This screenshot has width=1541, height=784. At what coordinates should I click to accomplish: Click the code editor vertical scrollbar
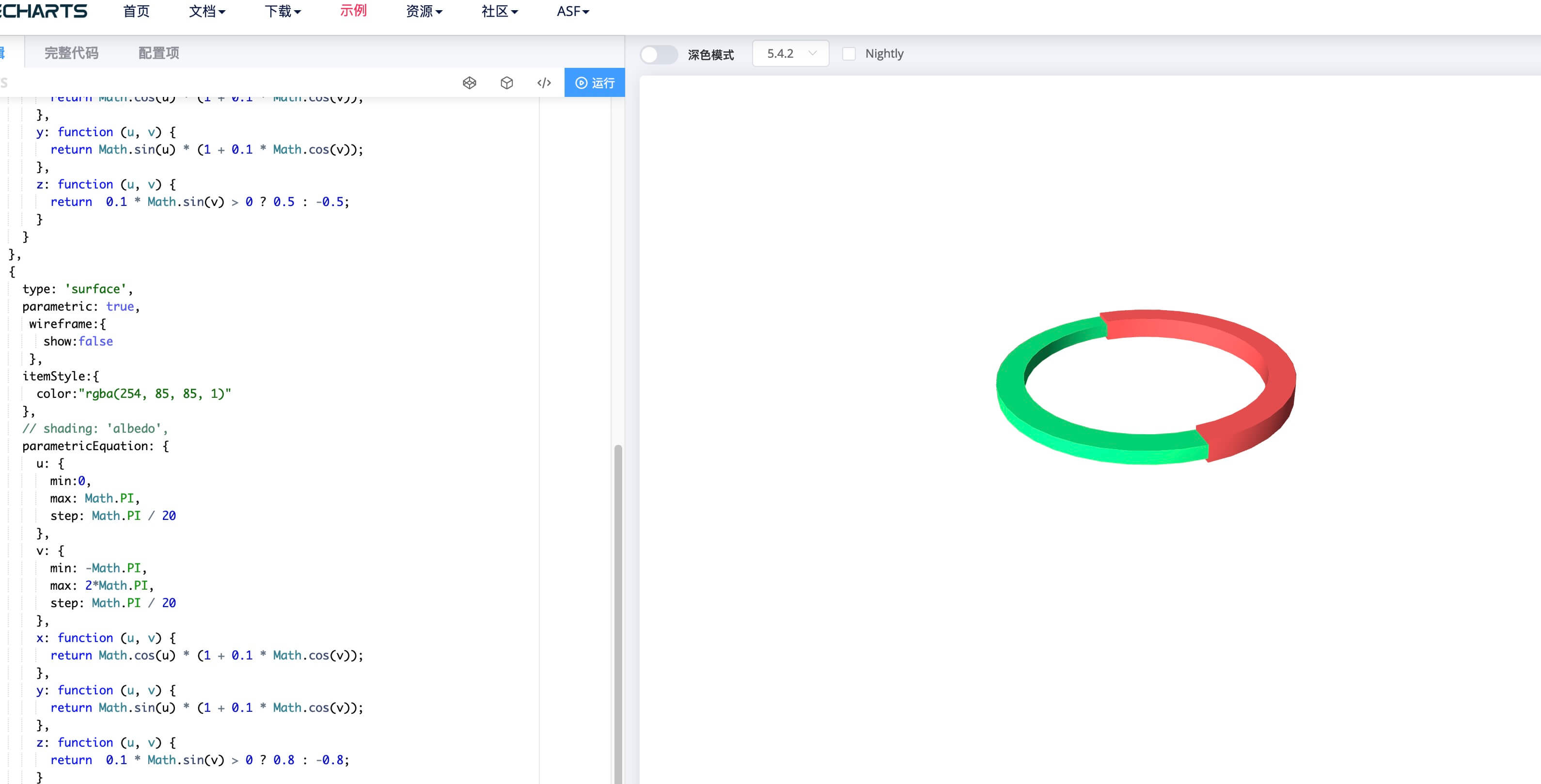[618, 598]
